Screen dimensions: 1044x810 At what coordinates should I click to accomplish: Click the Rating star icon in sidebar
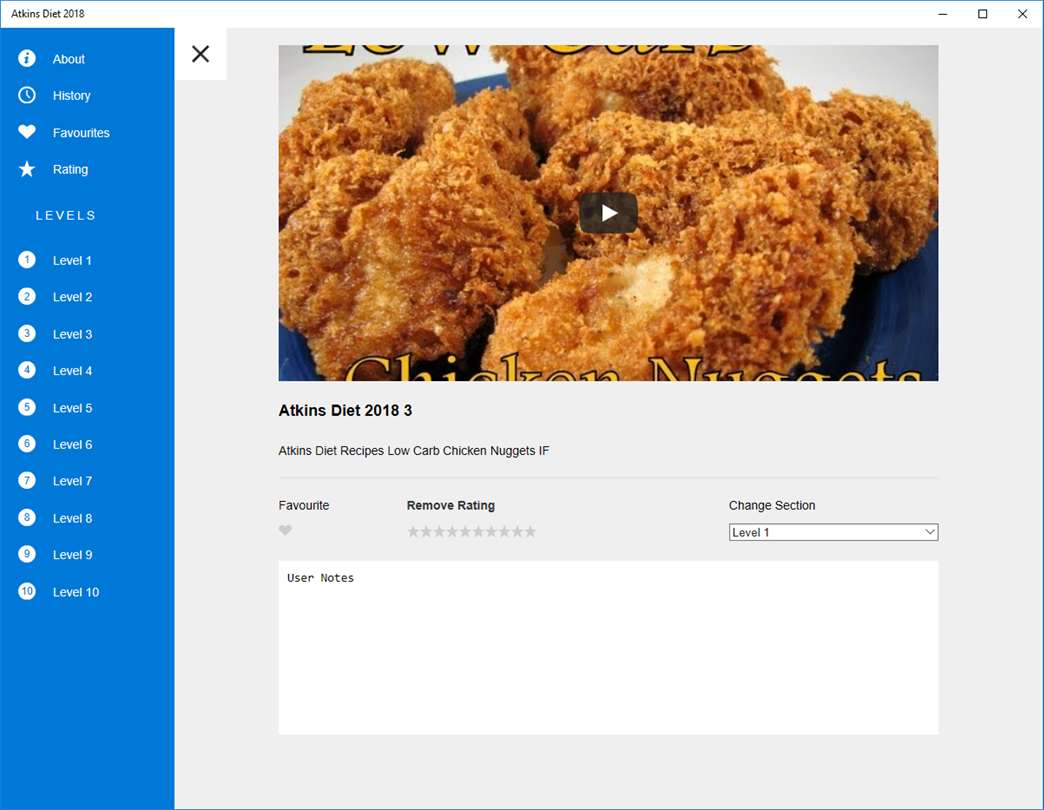tap(27, 169)
